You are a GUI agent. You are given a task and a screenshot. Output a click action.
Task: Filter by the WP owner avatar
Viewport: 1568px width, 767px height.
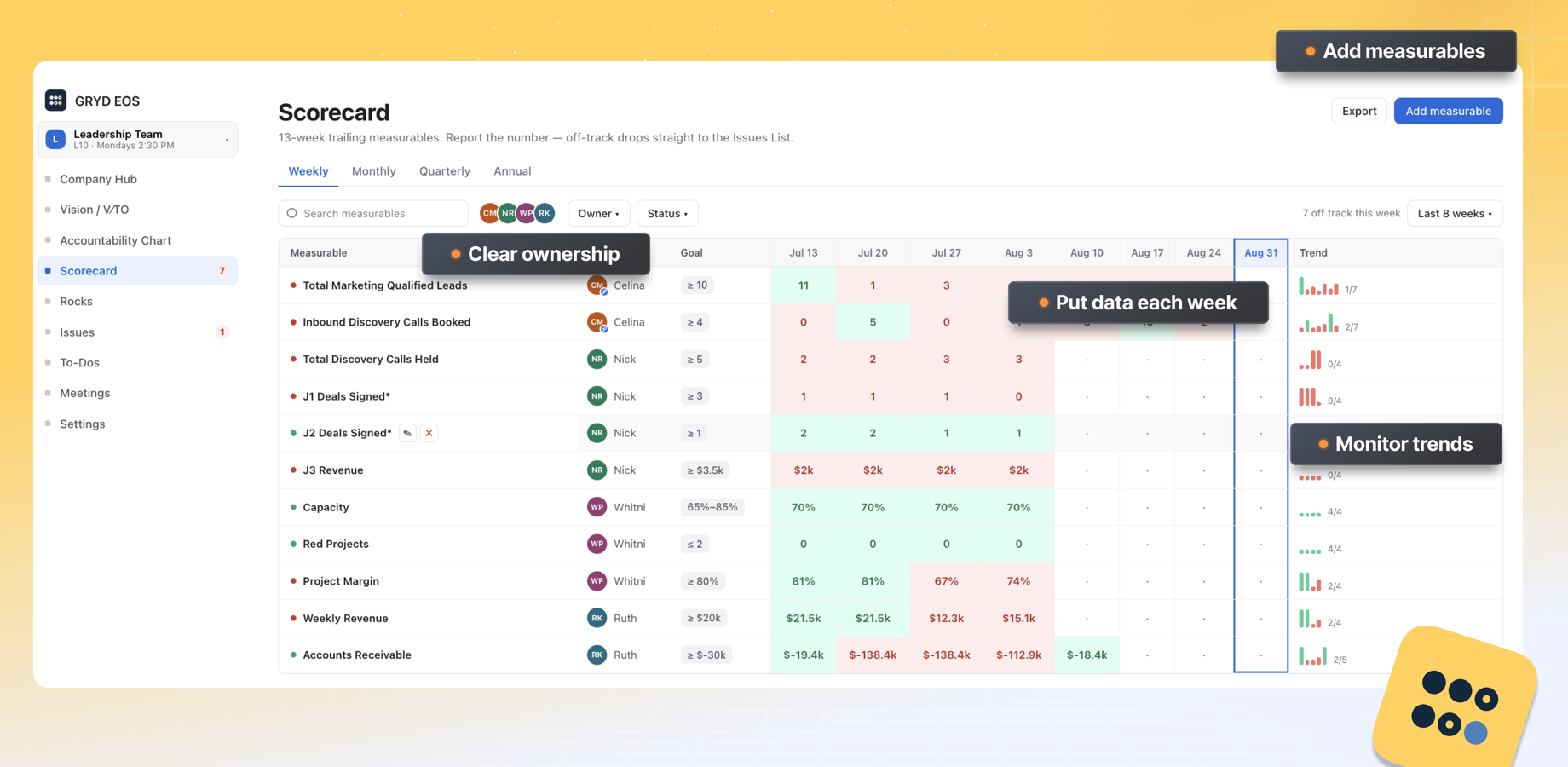526,213
